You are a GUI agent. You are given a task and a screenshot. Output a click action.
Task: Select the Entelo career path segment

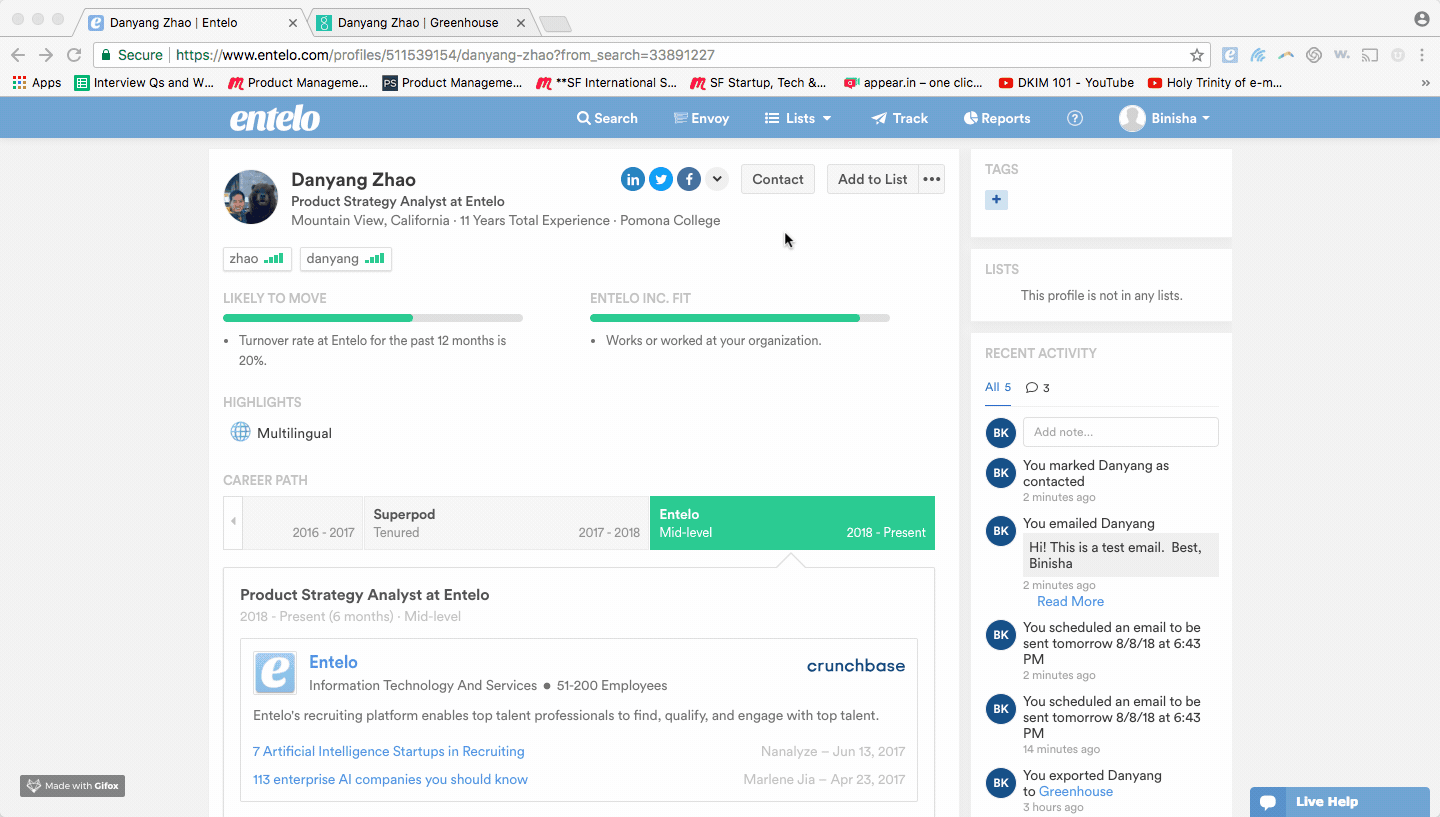point(792,523)
